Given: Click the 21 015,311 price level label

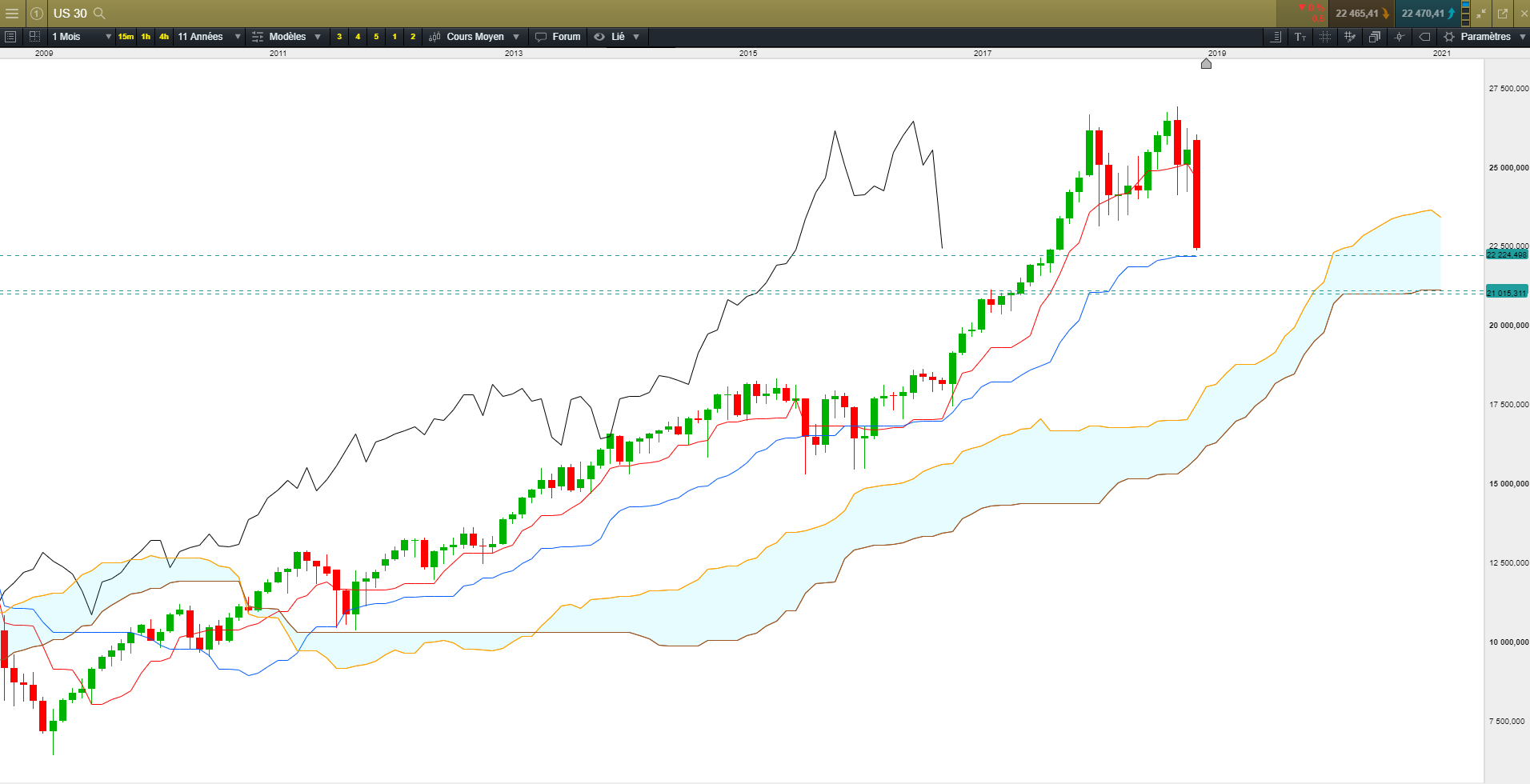Looking at the screenshot, I should click(1507, 293).
